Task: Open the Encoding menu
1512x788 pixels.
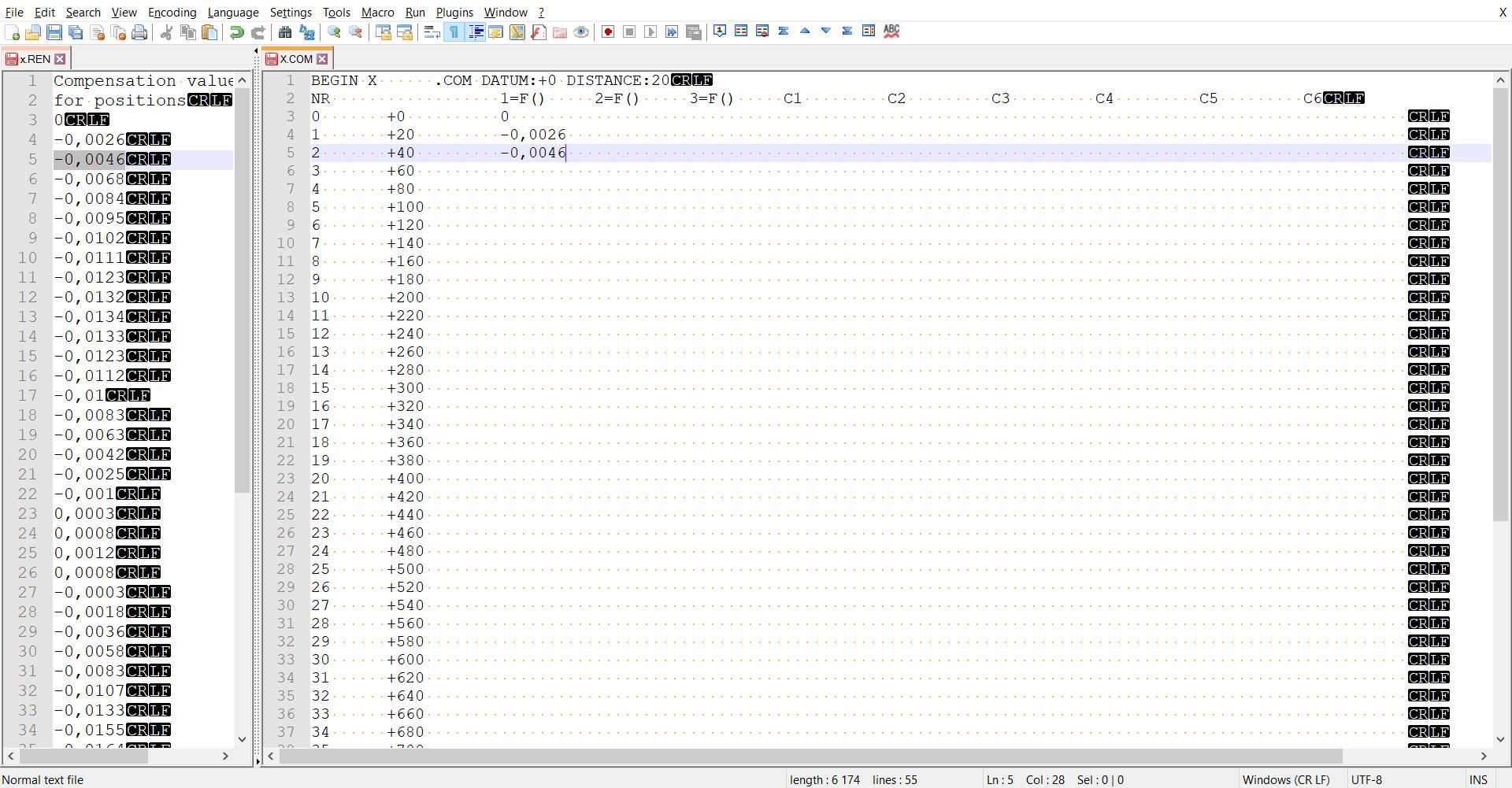Action: pos(172,12)
